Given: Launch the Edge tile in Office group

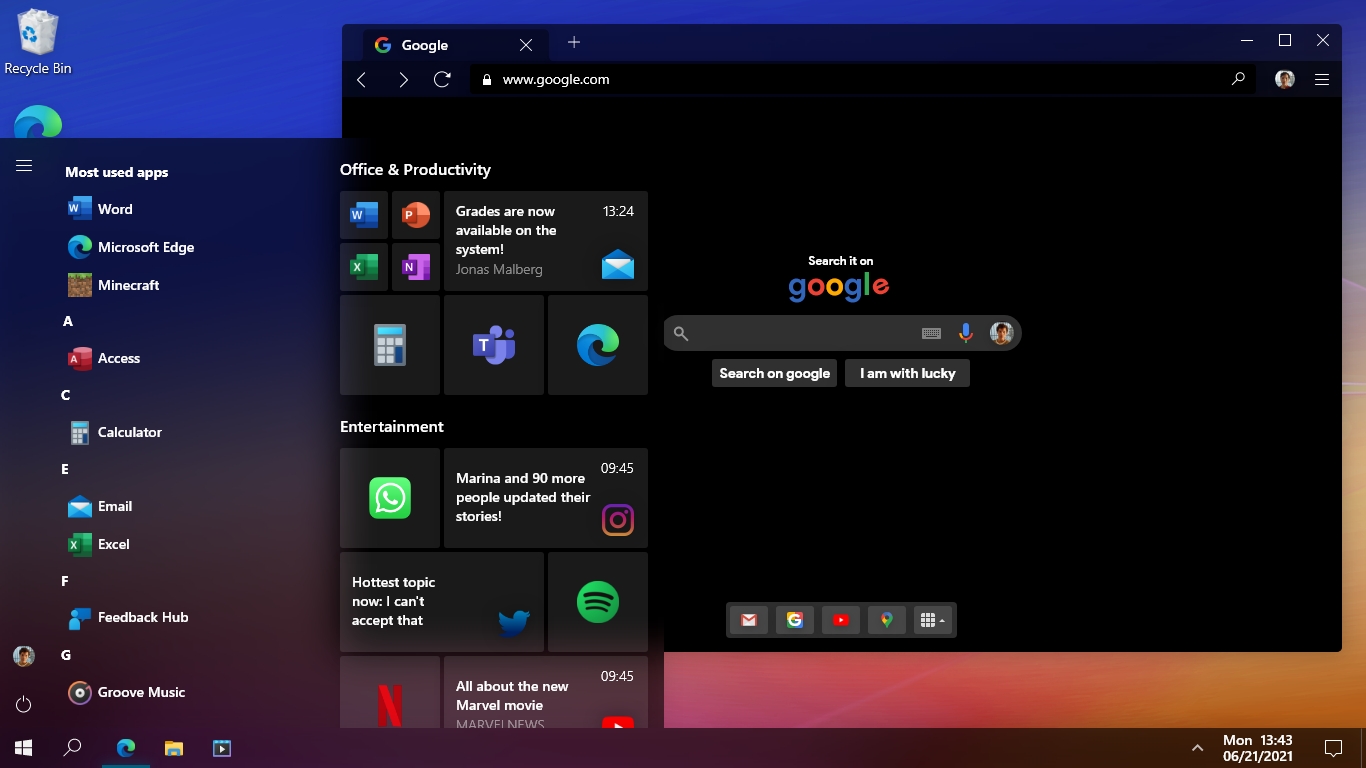Looking at the screenshot, I should click(598, 345).
